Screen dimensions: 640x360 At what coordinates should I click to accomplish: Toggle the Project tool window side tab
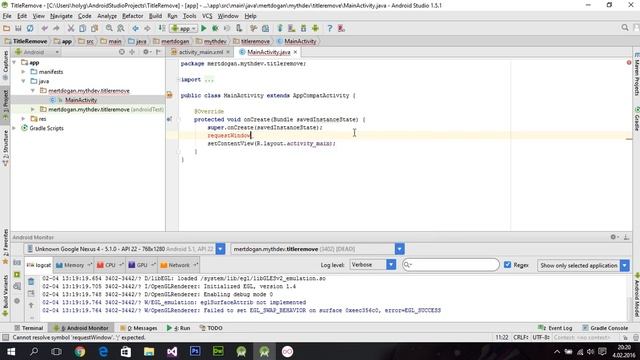(x=5, y=105)
